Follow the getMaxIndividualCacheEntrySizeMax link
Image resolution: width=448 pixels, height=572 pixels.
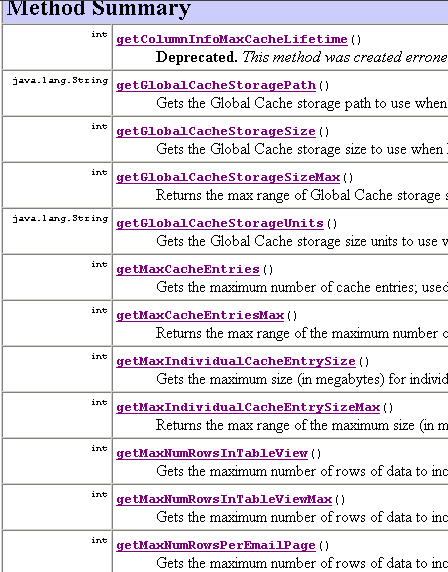click(248, 407)
